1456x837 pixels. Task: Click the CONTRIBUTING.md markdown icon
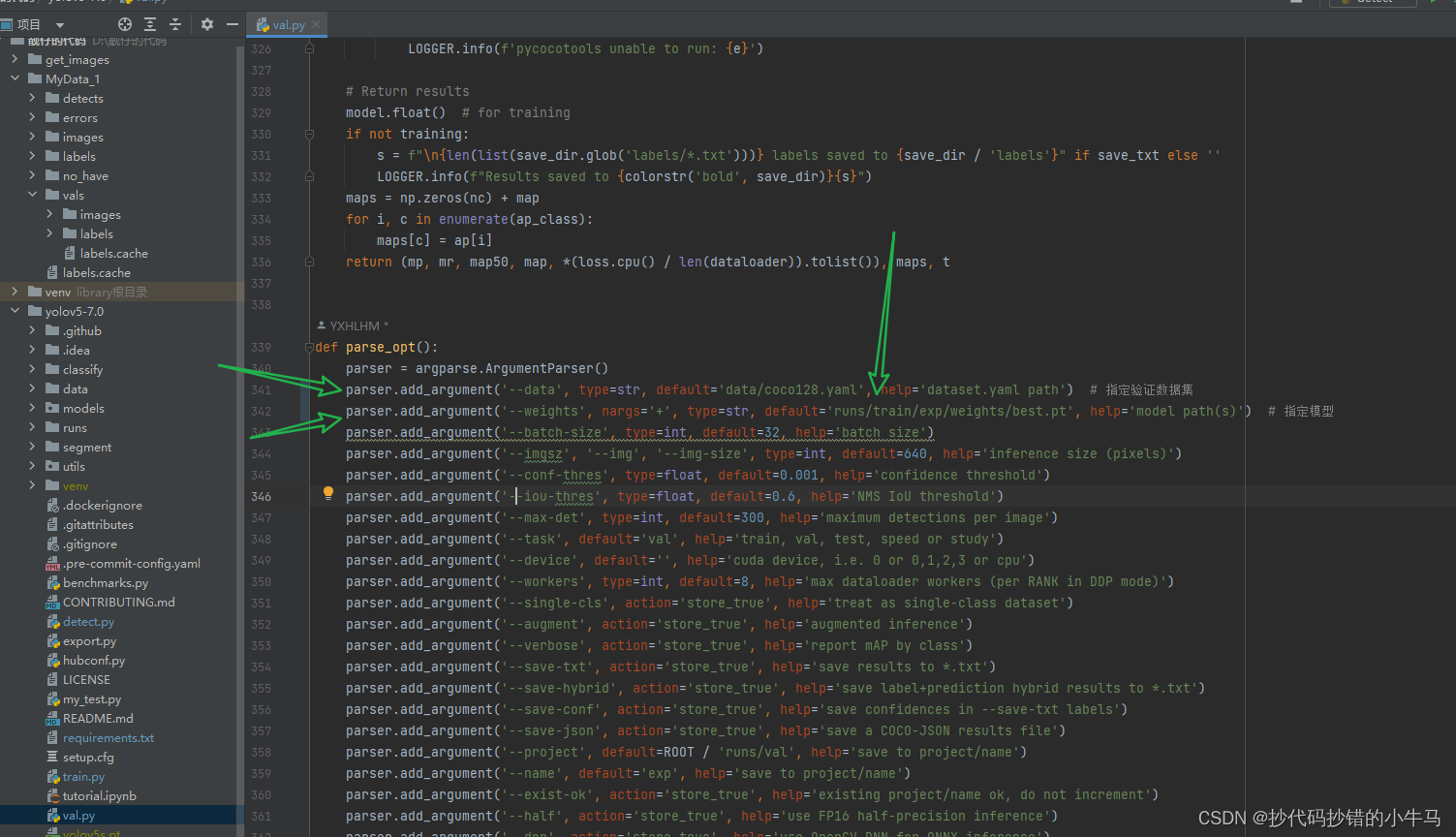tap(53, 602)
